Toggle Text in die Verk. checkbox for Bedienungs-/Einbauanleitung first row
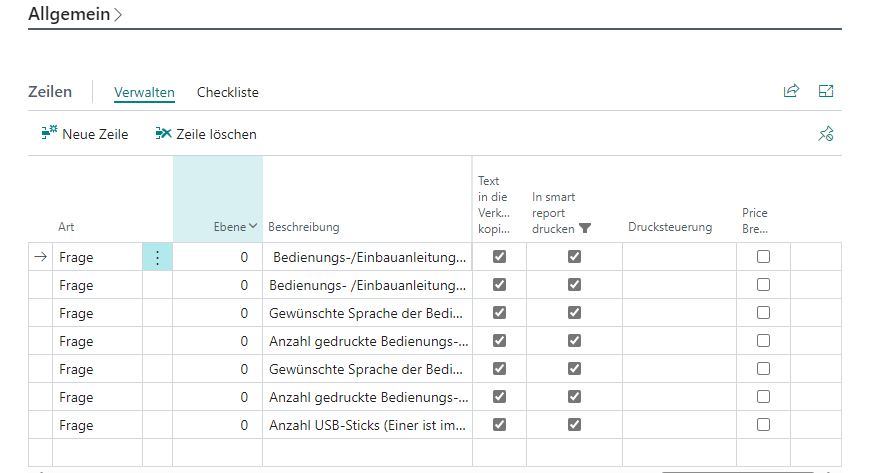 point(499,257)
